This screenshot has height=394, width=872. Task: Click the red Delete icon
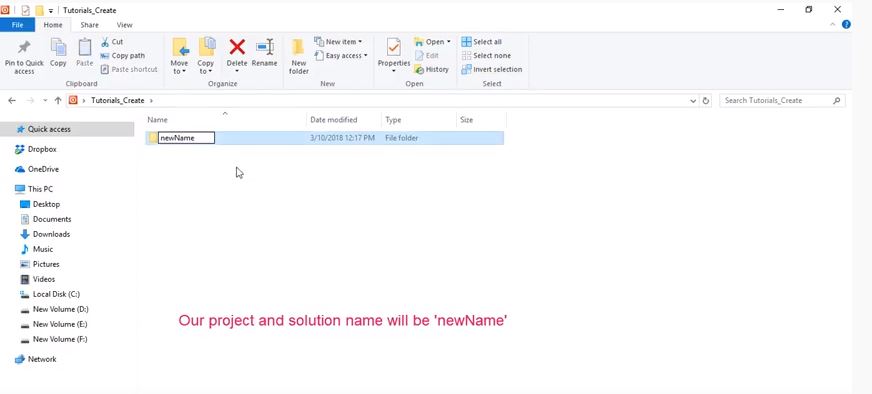point(237,47)
